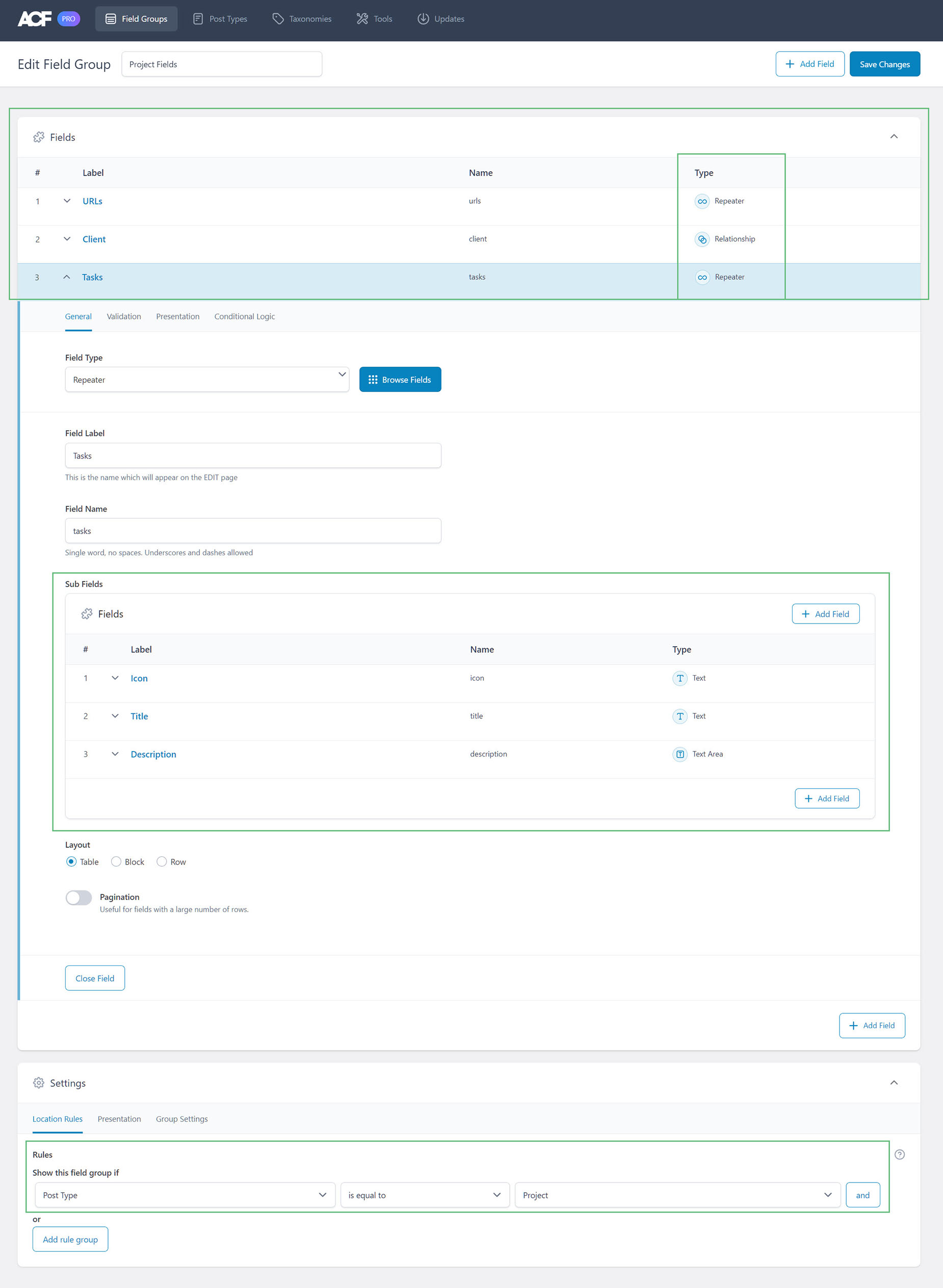
Task: Select the Row layout option
Action: coord(162,862)
